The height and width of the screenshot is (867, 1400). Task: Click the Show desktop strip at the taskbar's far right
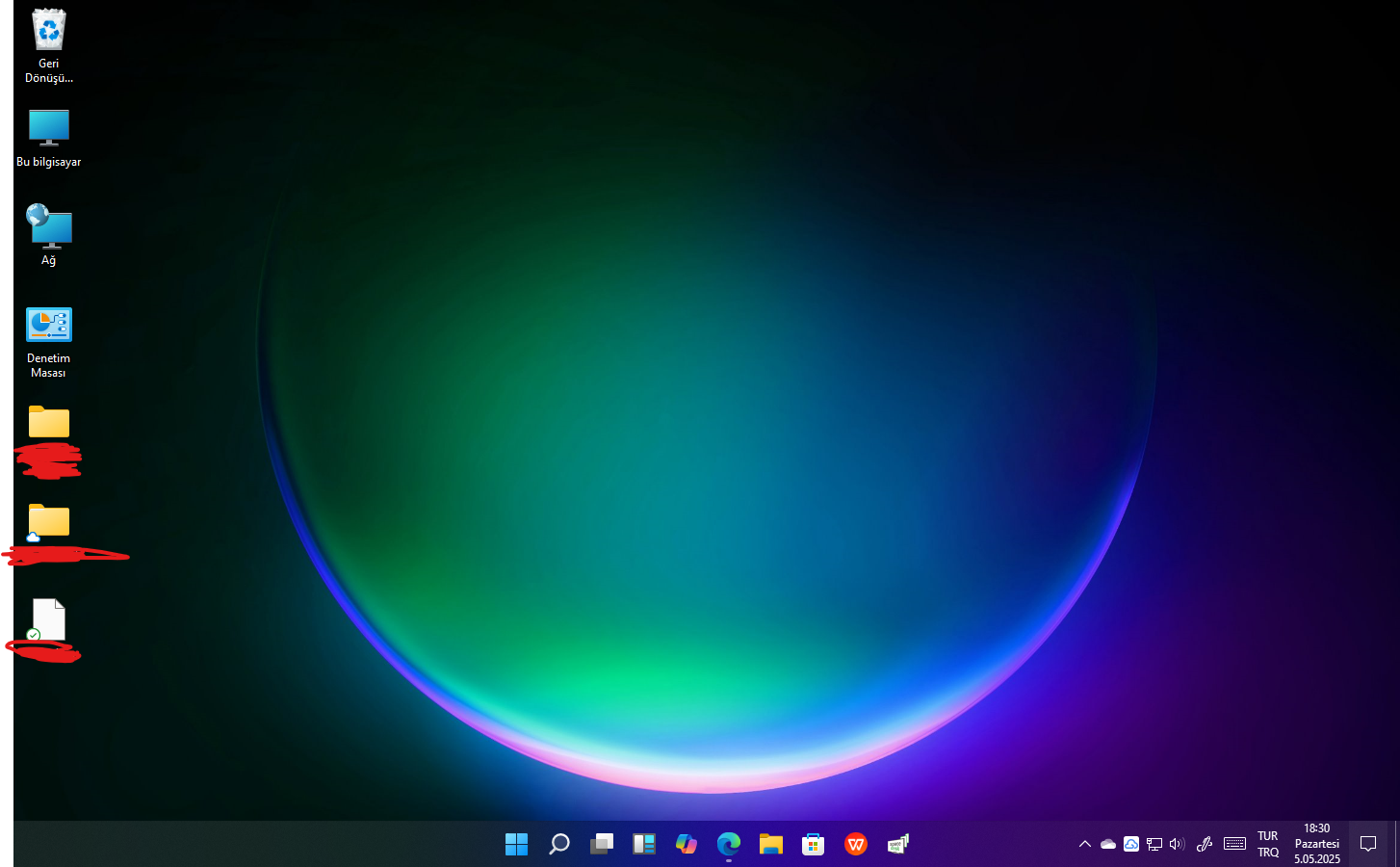(x=1396, y=844)
